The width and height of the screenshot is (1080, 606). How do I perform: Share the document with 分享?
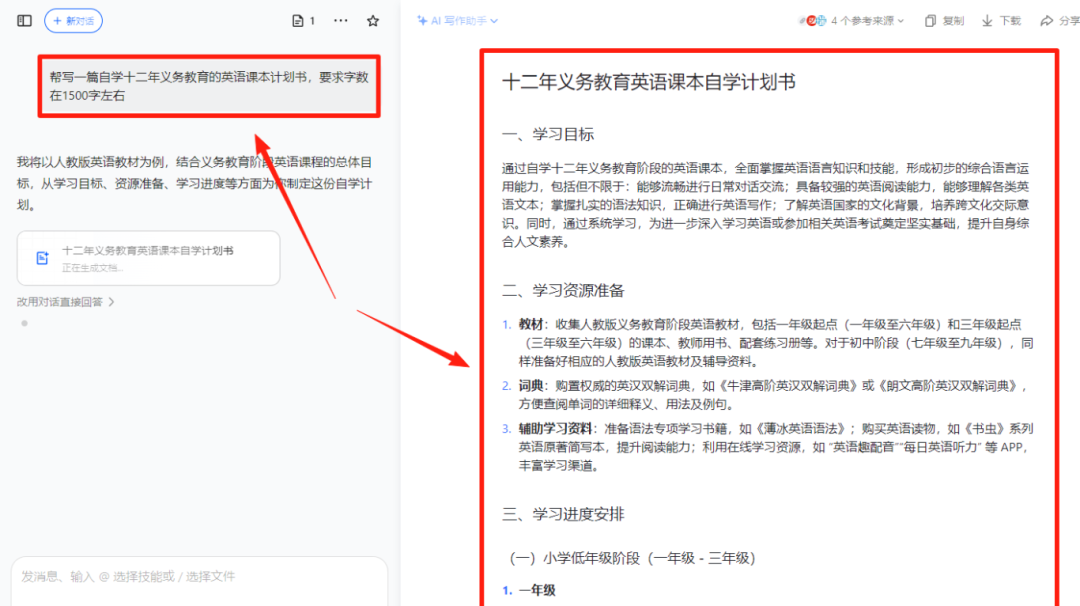click(1059, 21)
